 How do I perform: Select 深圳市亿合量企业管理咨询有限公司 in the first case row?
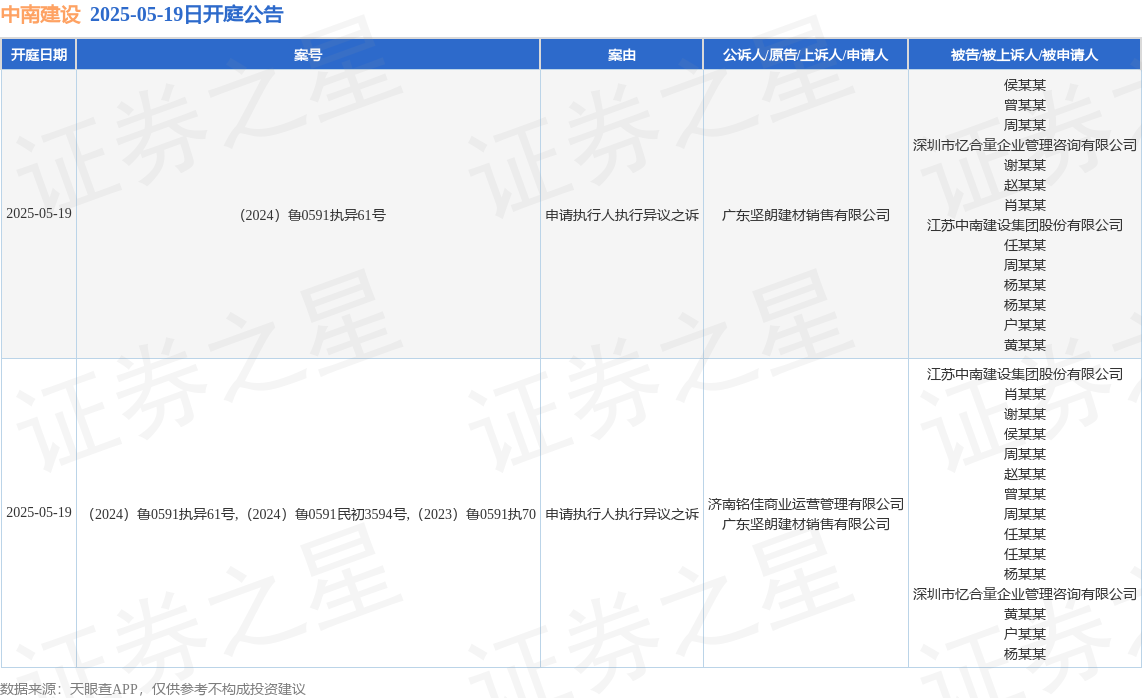(x=1025, y=145)
